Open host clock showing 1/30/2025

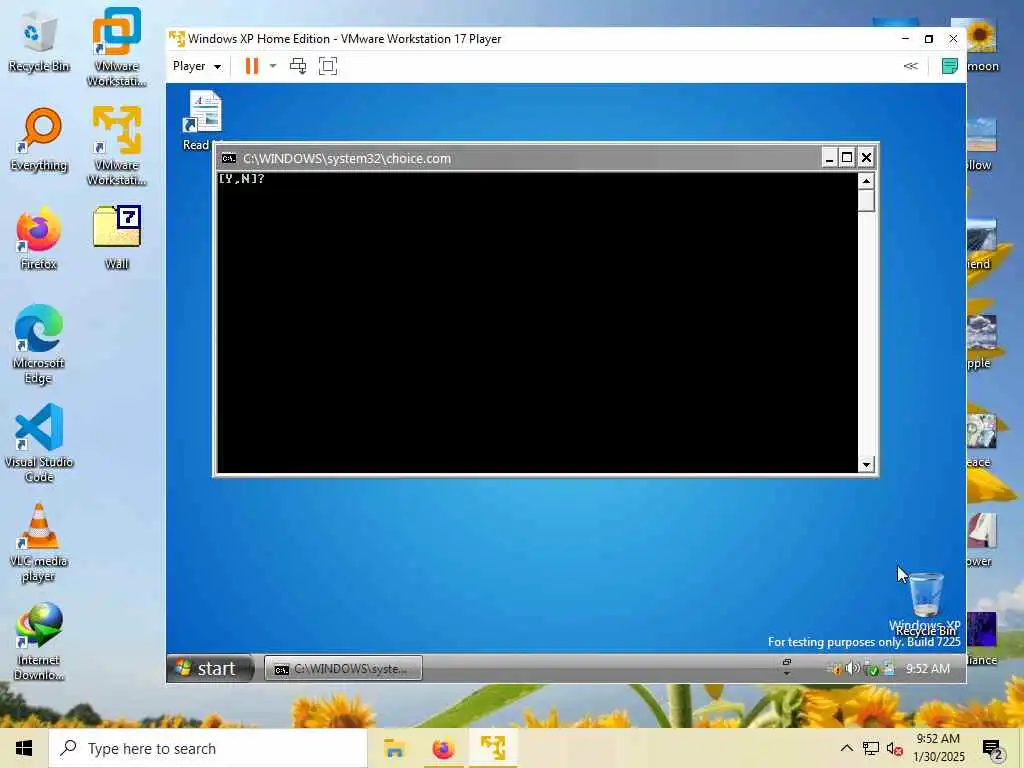pos(938,748)
